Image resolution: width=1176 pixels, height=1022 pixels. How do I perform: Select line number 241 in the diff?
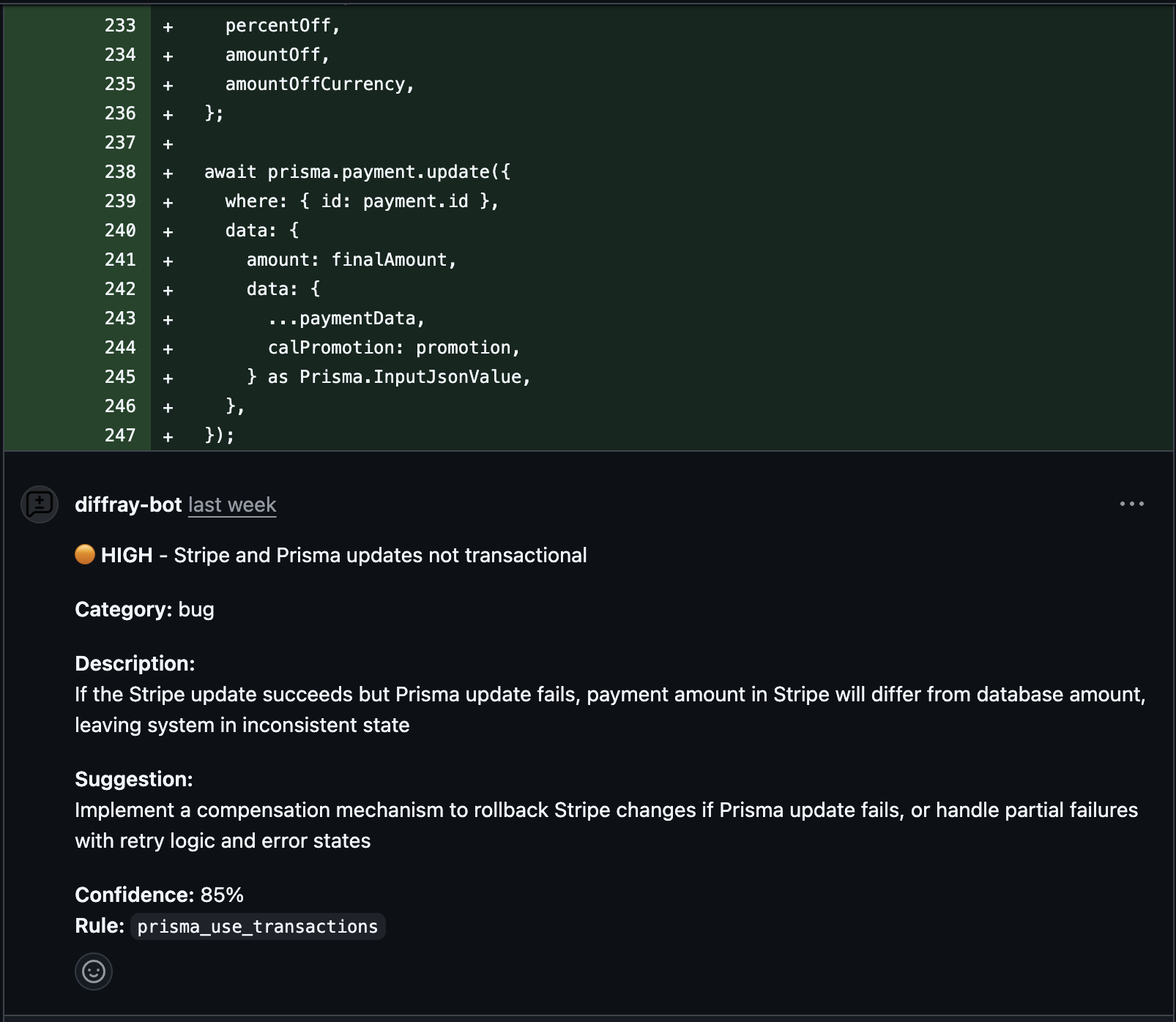tap(122, 259)
